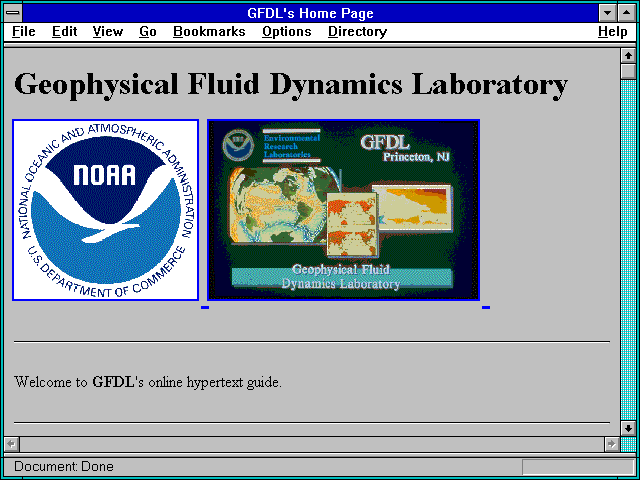
Task: Click the horizontal scrollbar left arrow
Action: click(x=12, y=444)
